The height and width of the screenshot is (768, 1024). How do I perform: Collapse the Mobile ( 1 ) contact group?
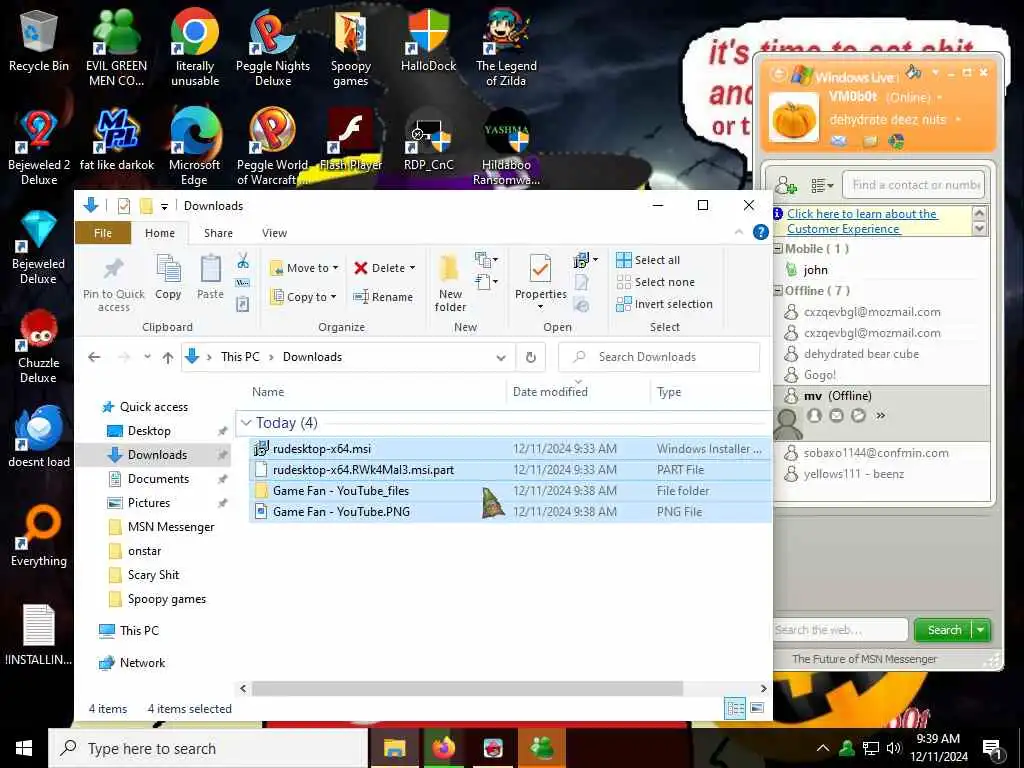click(778, 249)
